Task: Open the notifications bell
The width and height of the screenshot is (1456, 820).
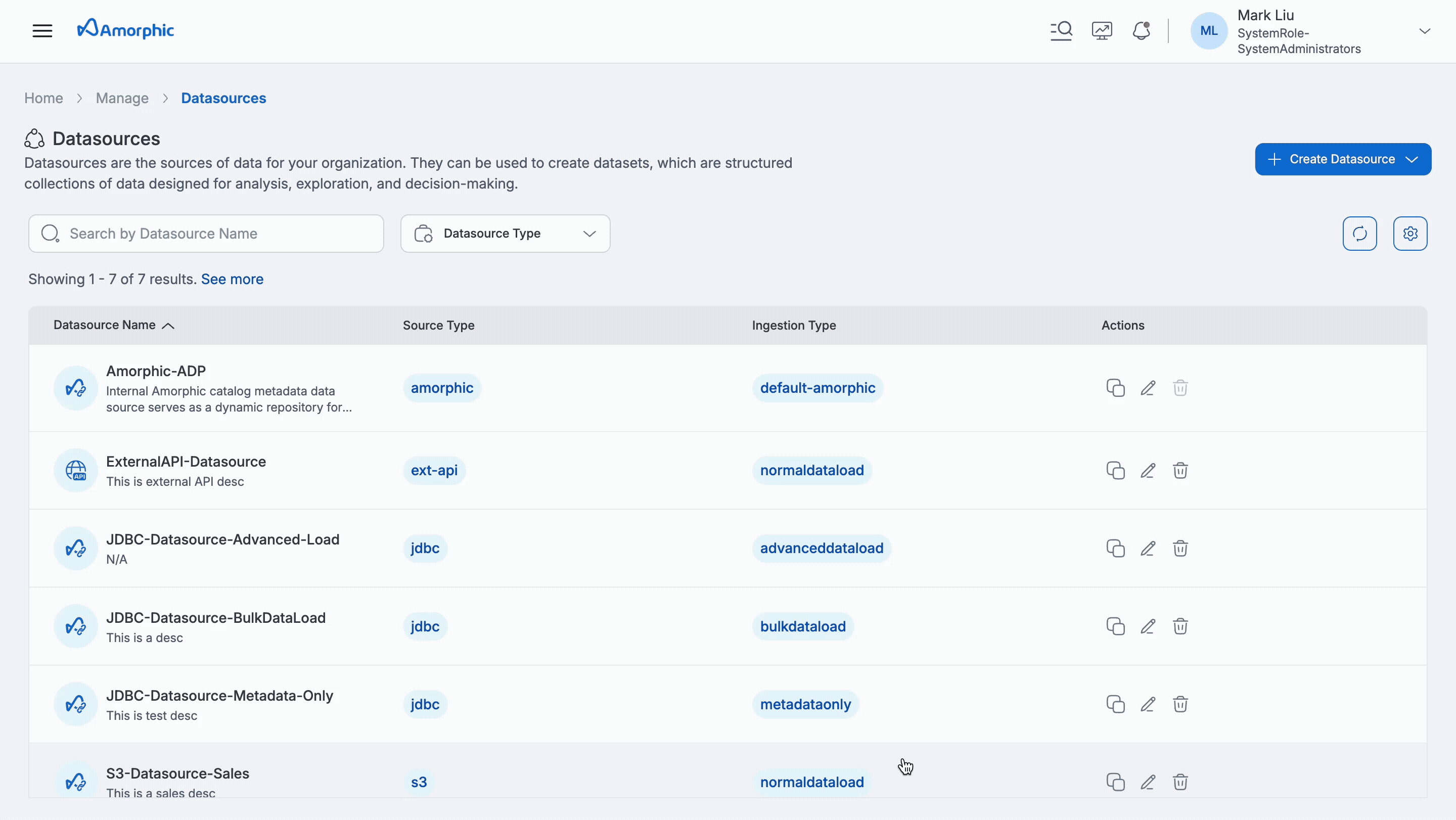Action: [1141, 30]
